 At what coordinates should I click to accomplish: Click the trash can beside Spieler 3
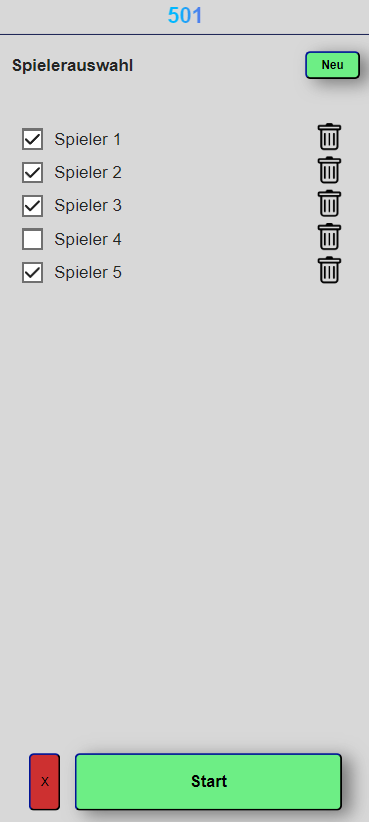click(329, 204)
